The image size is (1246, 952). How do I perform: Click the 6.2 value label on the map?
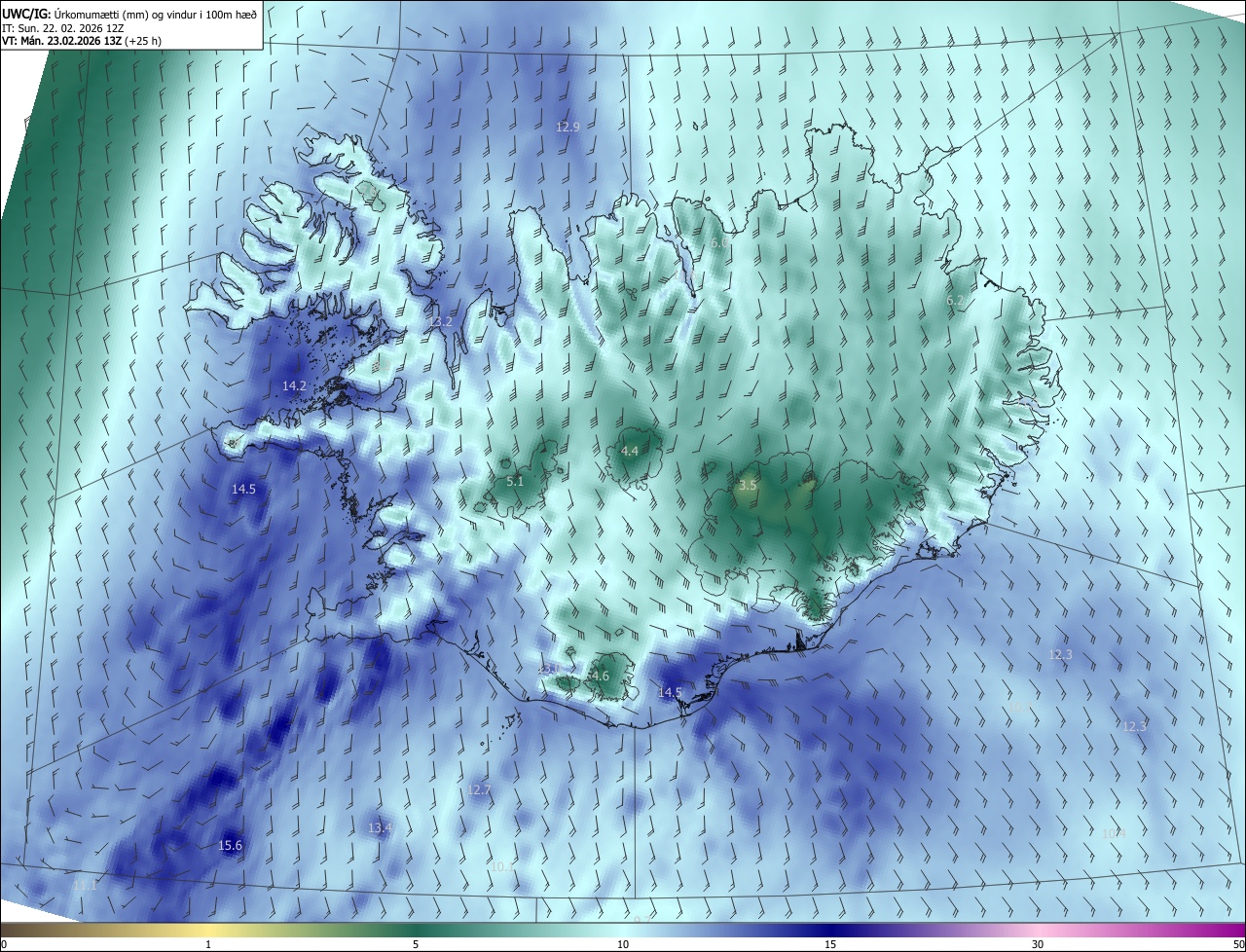click(x=955, y=302)
